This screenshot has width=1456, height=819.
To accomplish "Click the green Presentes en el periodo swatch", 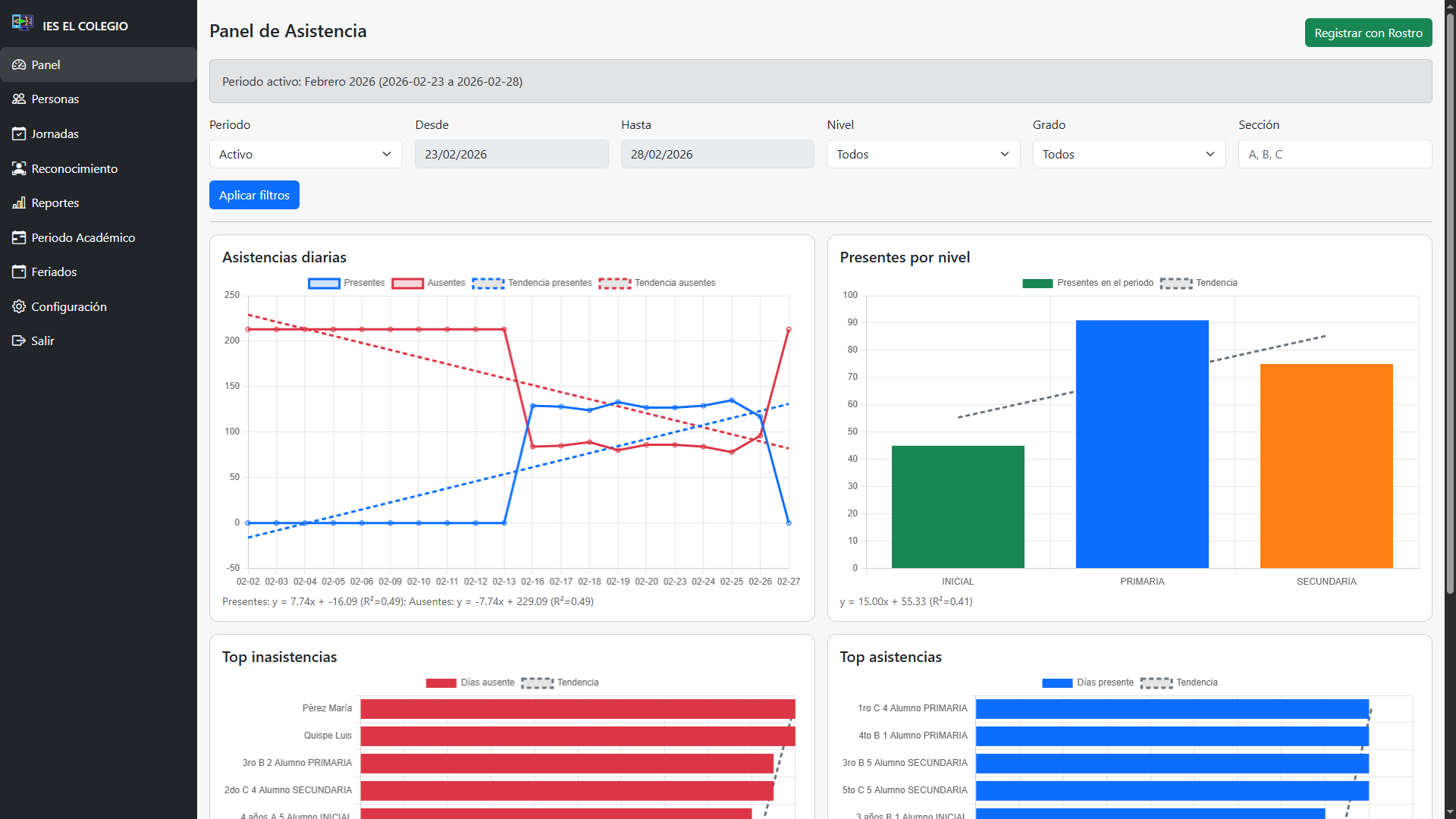I will [1037, 284].
